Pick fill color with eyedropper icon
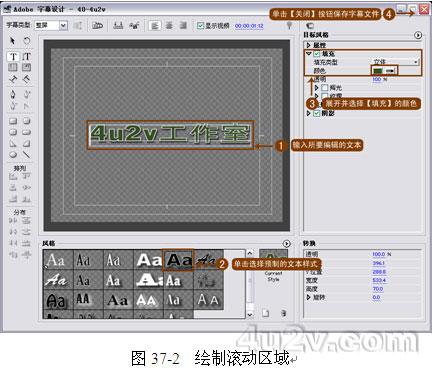Viewport: 432px width, 371px height. tap(390, 71)
